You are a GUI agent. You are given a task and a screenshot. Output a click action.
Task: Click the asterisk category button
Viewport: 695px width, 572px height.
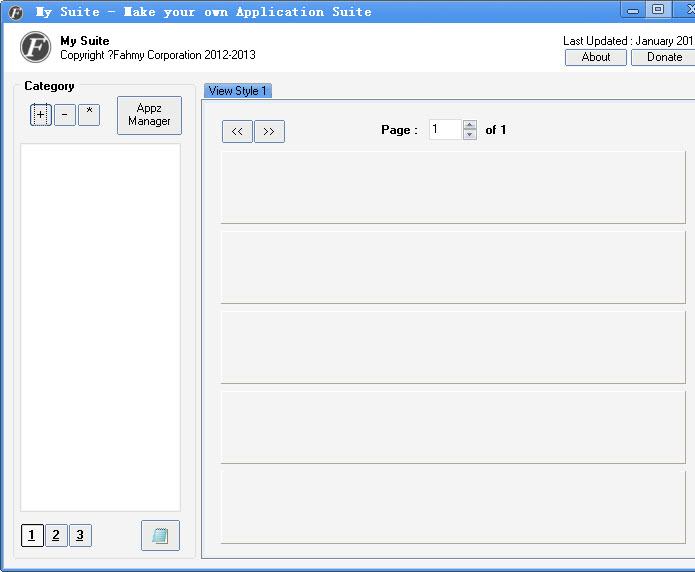tap(89, 115)
